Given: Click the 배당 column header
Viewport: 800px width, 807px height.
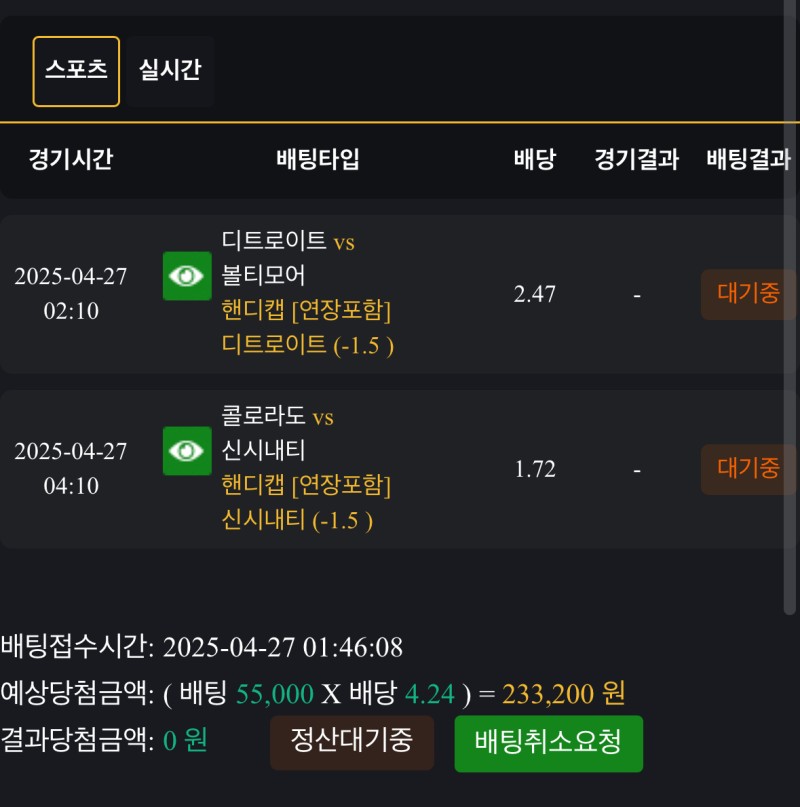Looking at the screenshot, I should click(x=534, y=159).
